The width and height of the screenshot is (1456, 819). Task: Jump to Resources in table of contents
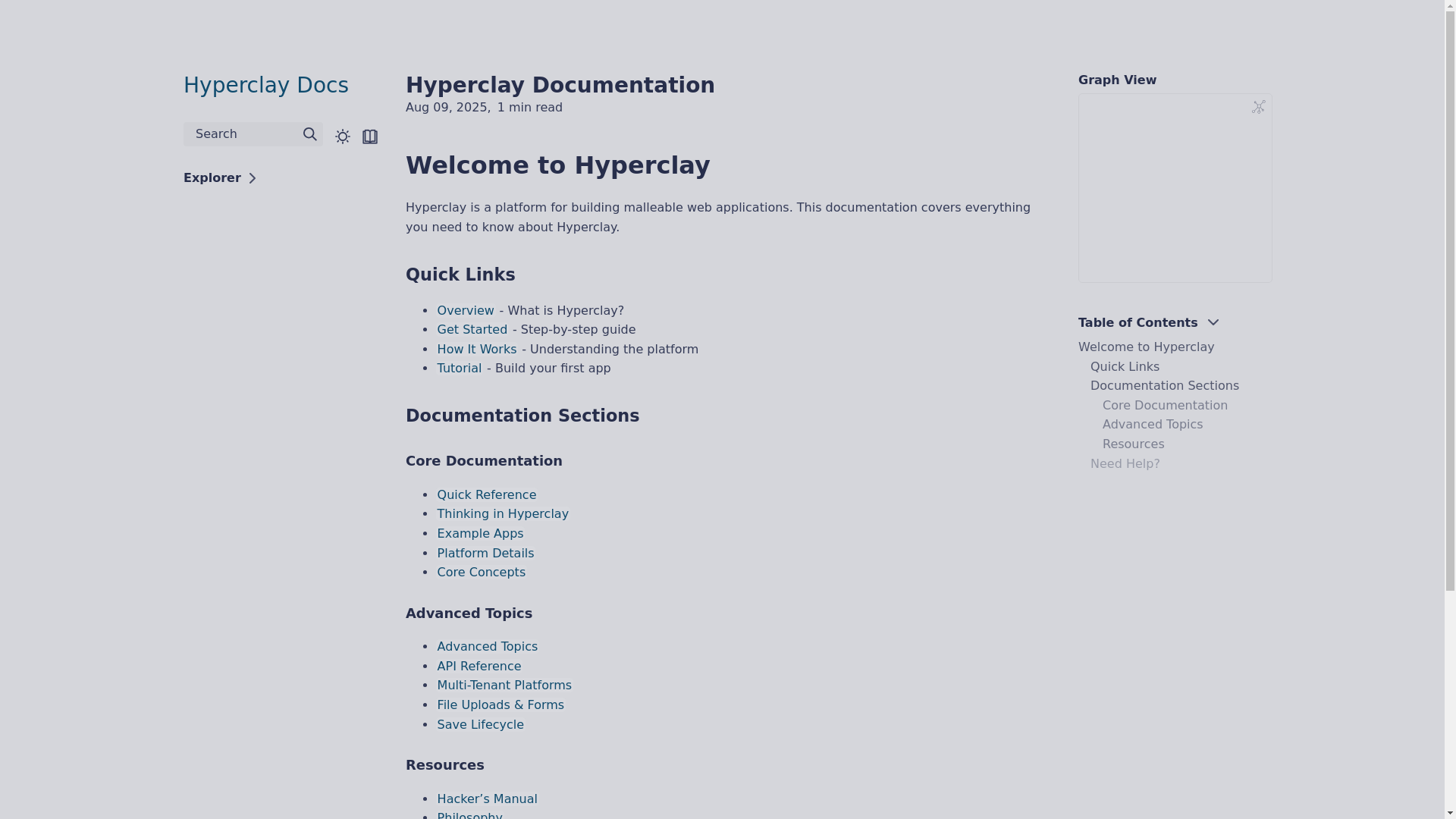coord(1134,444)
